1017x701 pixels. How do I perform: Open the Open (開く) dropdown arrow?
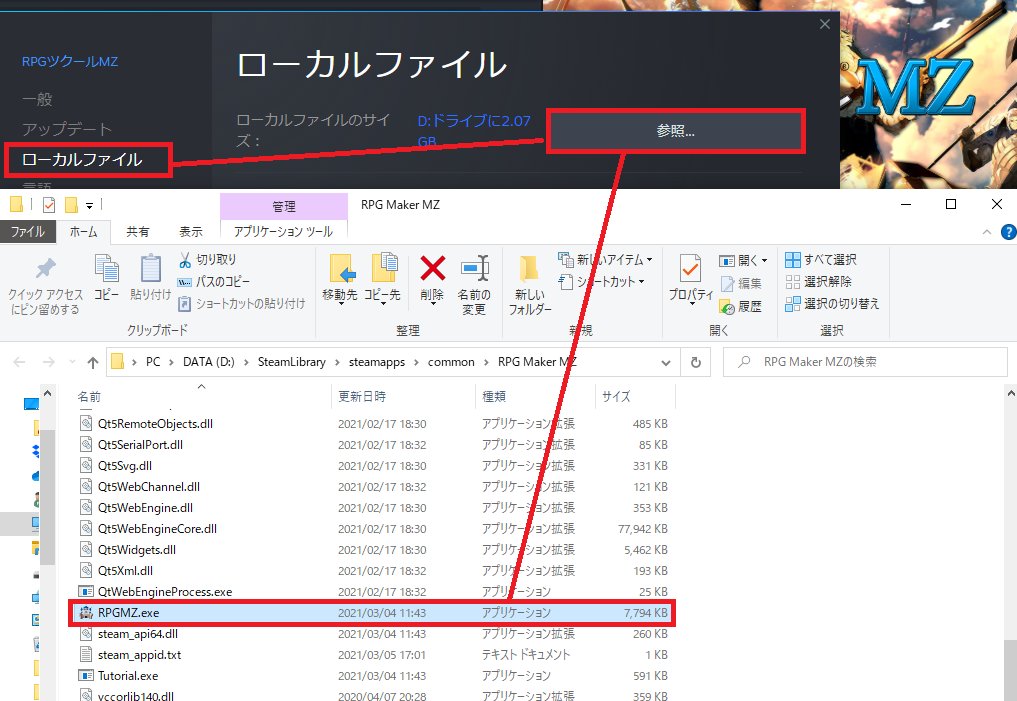pyautogui.click(x=765, y=261)
